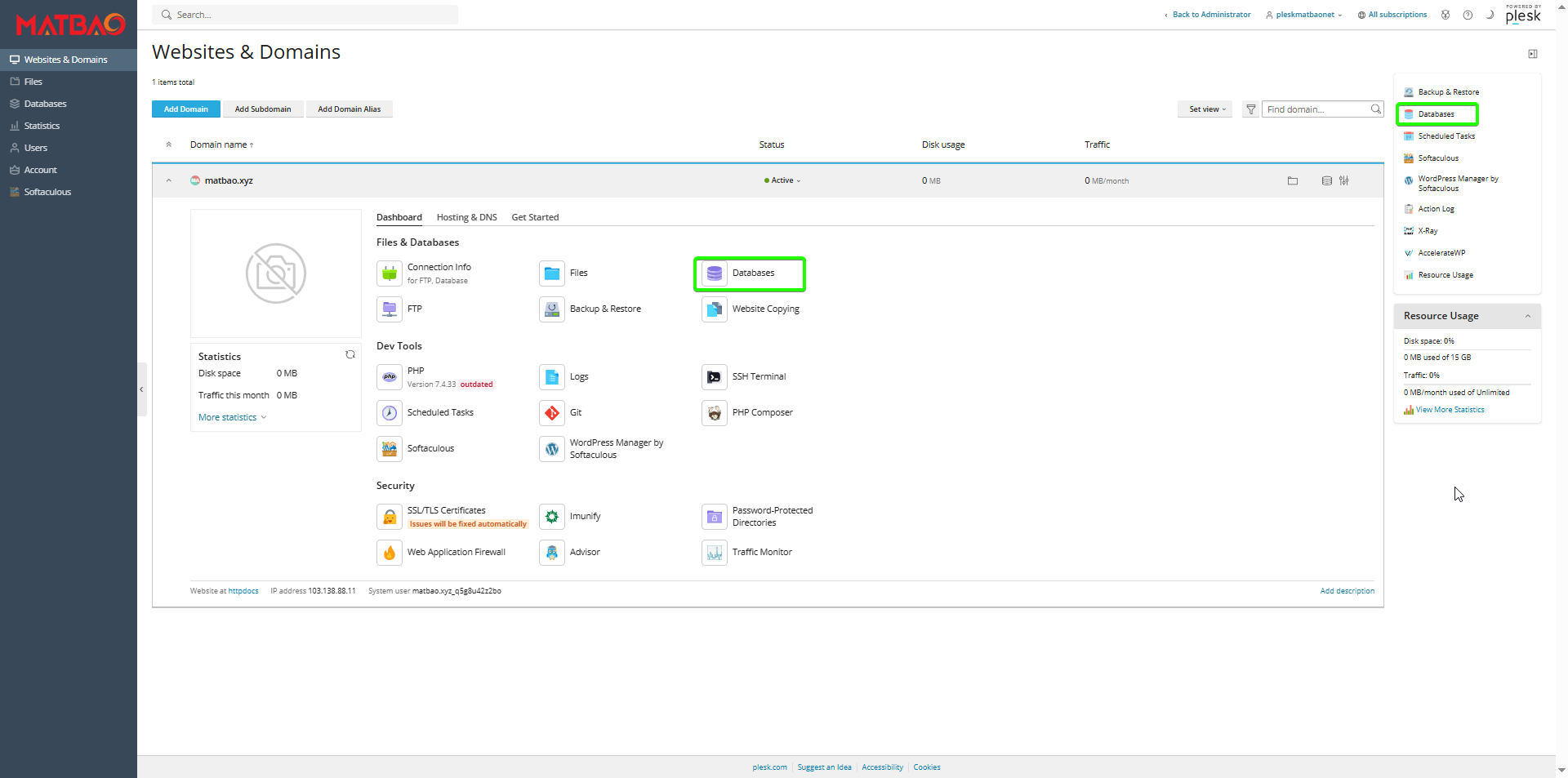
Task: Switch to Hosting & DNS tab
Action: (466, 218)
